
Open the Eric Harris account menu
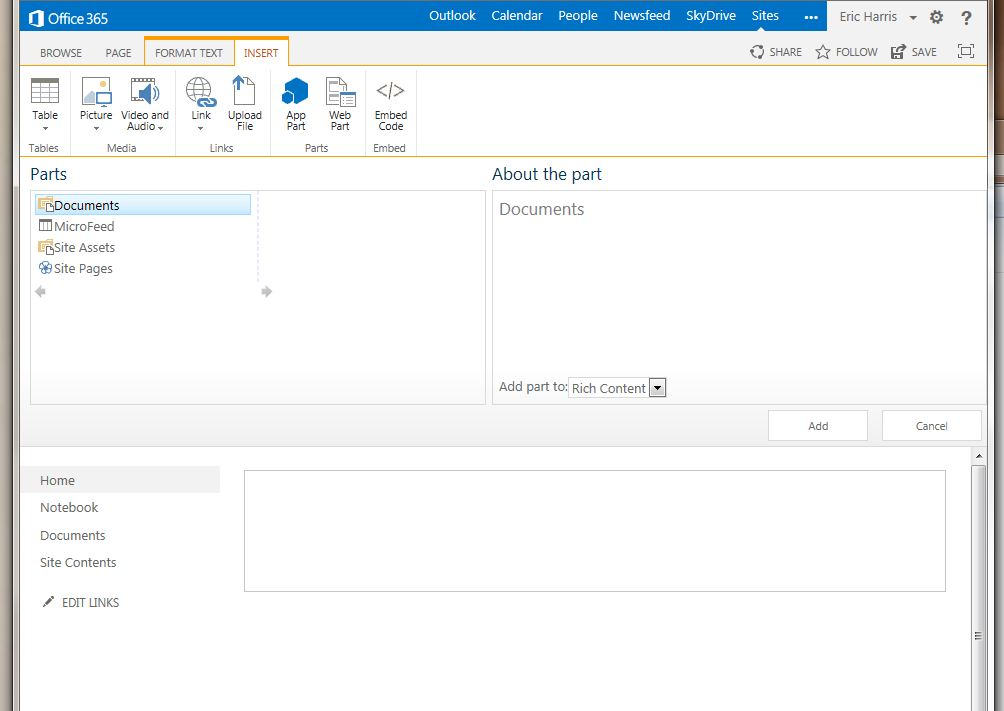(x=878, y=17)
